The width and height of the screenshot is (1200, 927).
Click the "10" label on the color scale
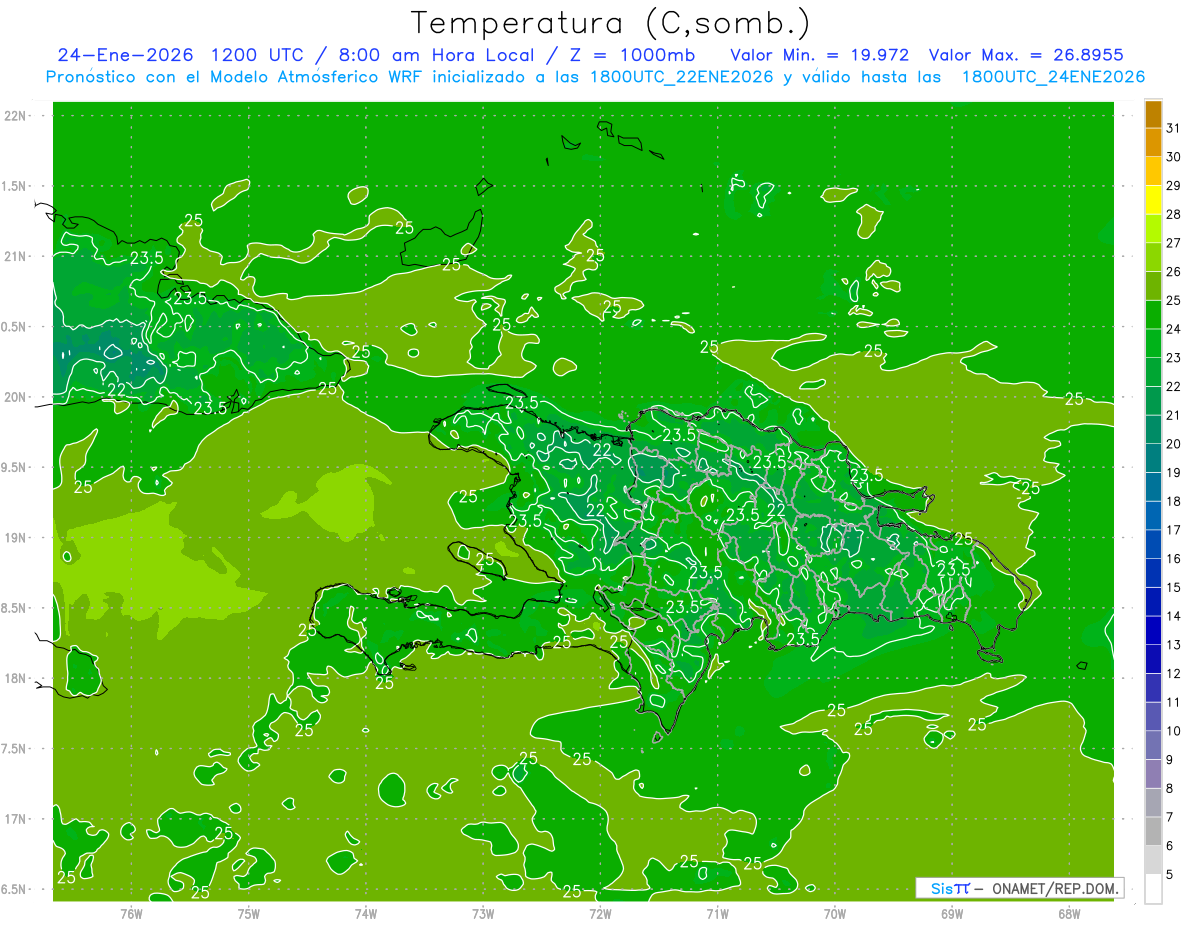(1174, 731)
